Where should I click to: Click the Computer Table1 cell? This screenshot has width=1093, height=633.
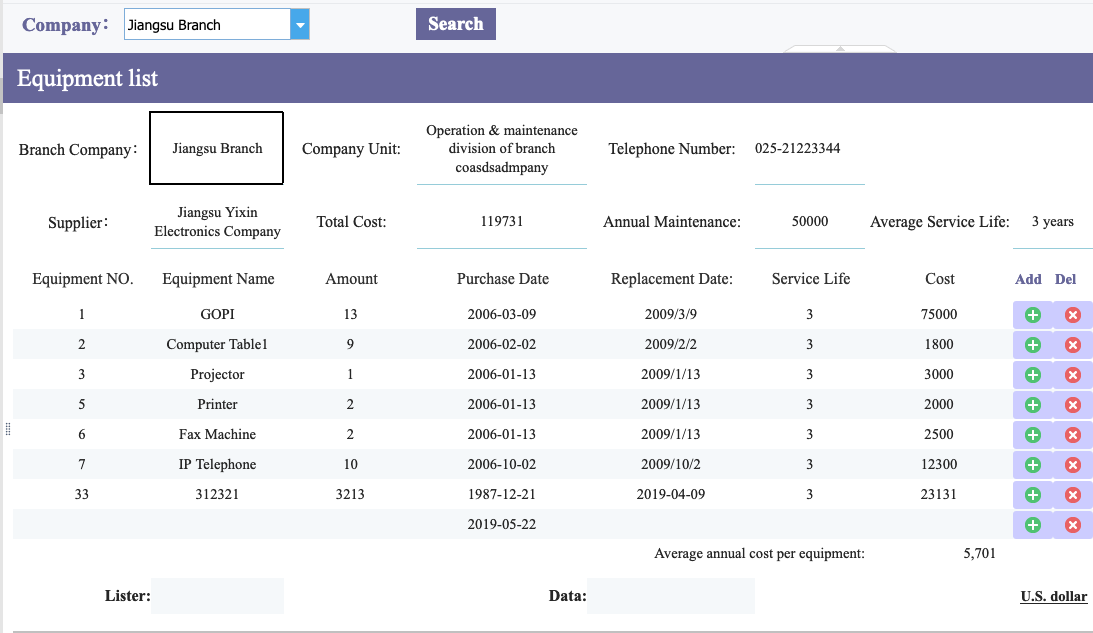tap(217, 344)
